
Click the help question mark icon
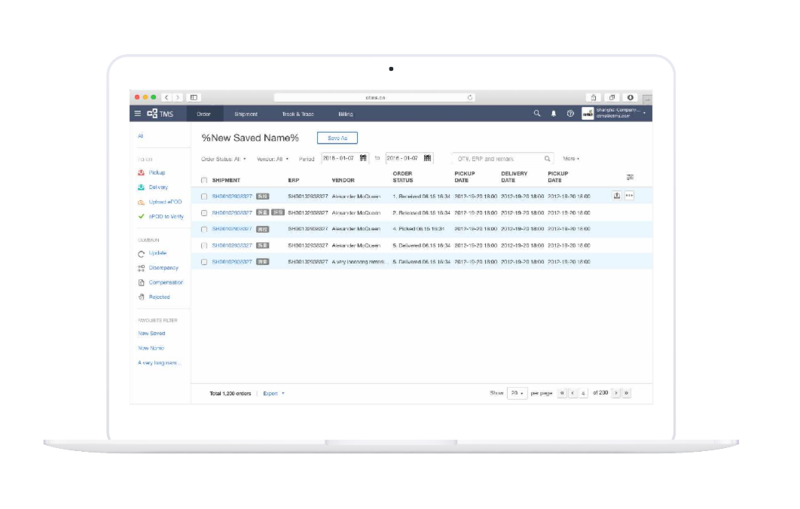pos(570,114)
